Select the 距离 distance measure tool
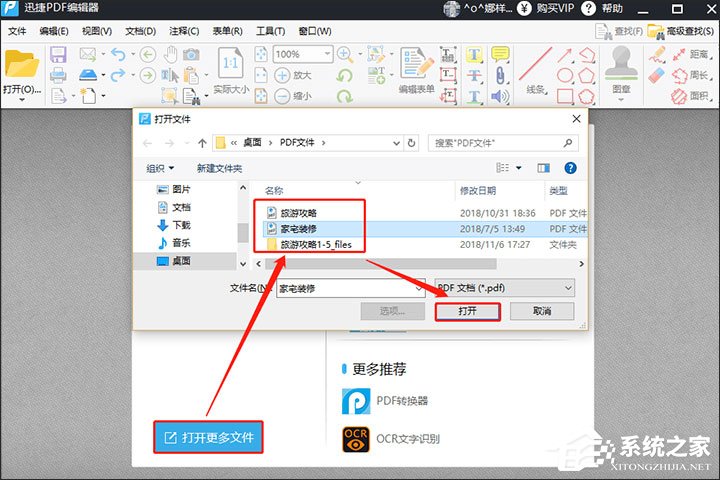This screenshot has height=480, width=720. 691,55
